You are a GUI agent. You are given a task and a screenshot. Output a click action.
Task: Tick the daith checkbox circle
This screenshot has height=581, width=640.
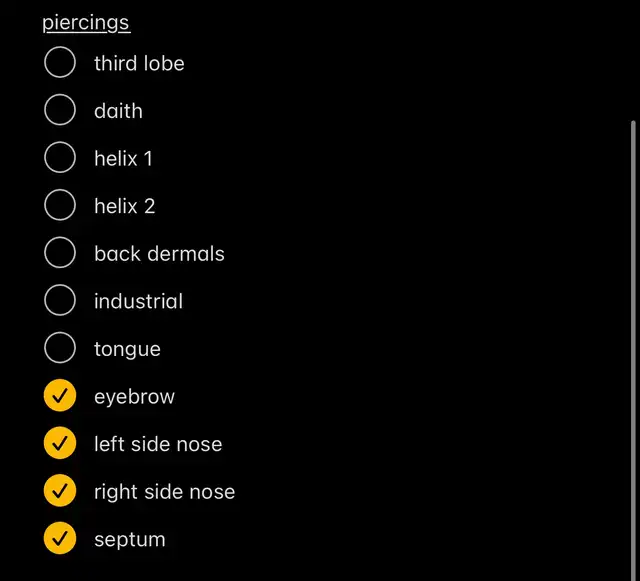[60, 109]
